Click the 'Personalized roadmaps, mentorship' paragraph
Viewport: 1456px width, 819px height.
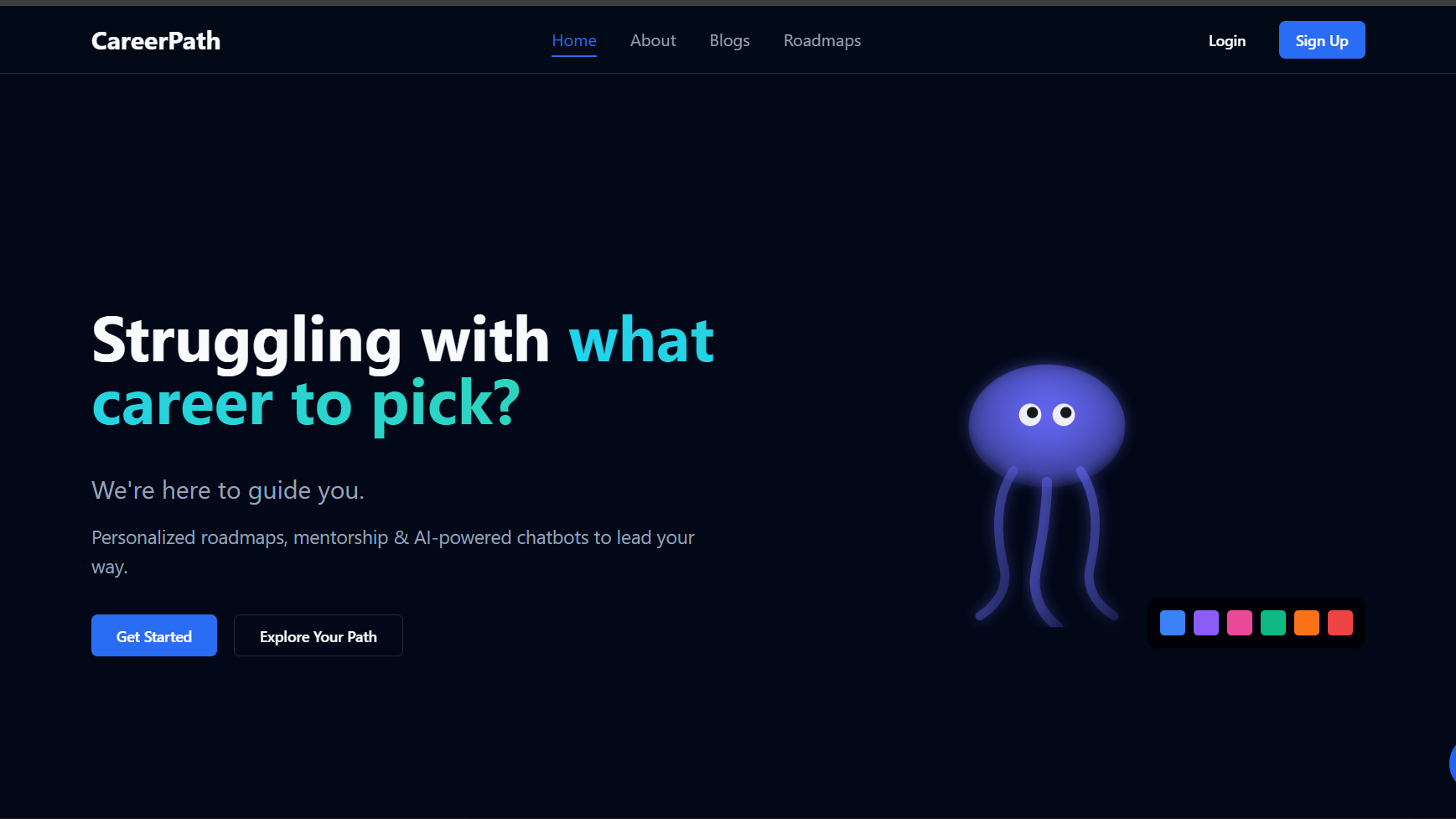pos(393,552)
